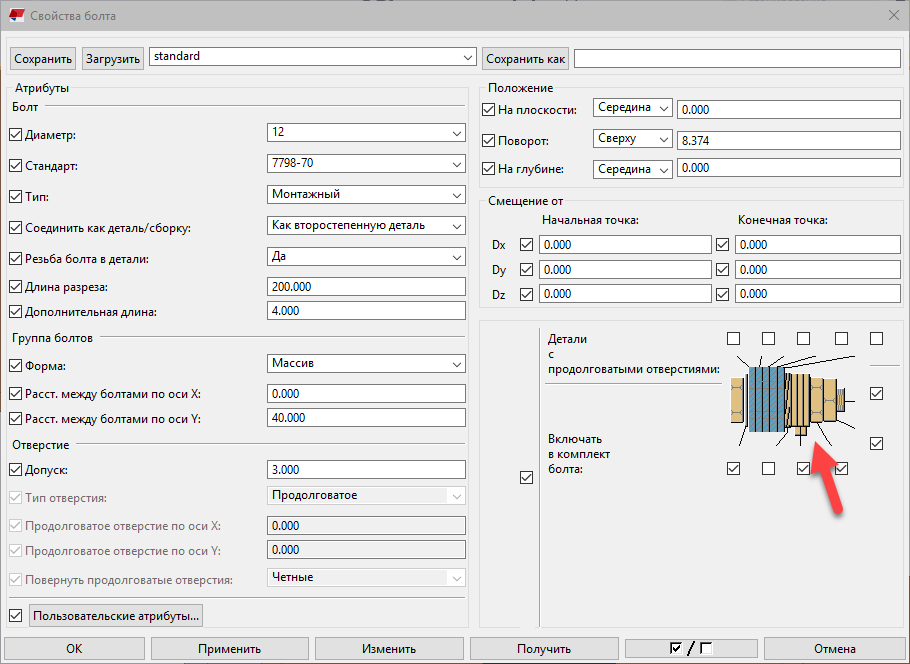Disable the На плоскости checkbox

489,109
